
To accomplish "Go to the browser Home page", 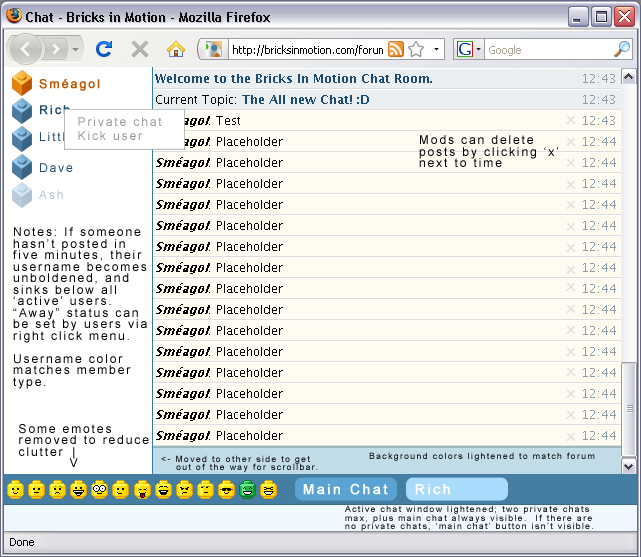I will (176, 49).
